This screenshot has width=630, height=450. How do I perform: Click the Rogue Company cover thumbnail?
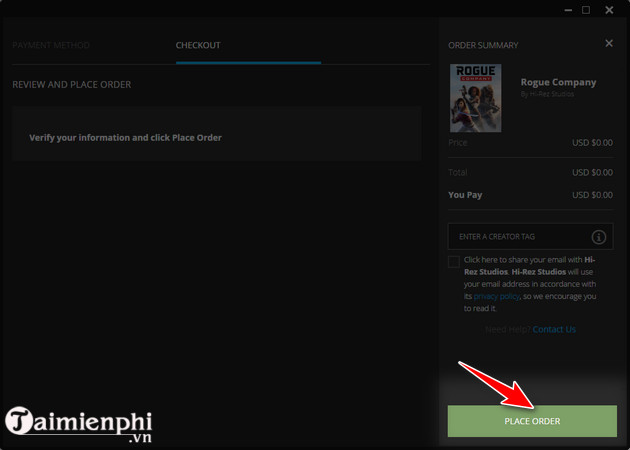coord(475,98)
